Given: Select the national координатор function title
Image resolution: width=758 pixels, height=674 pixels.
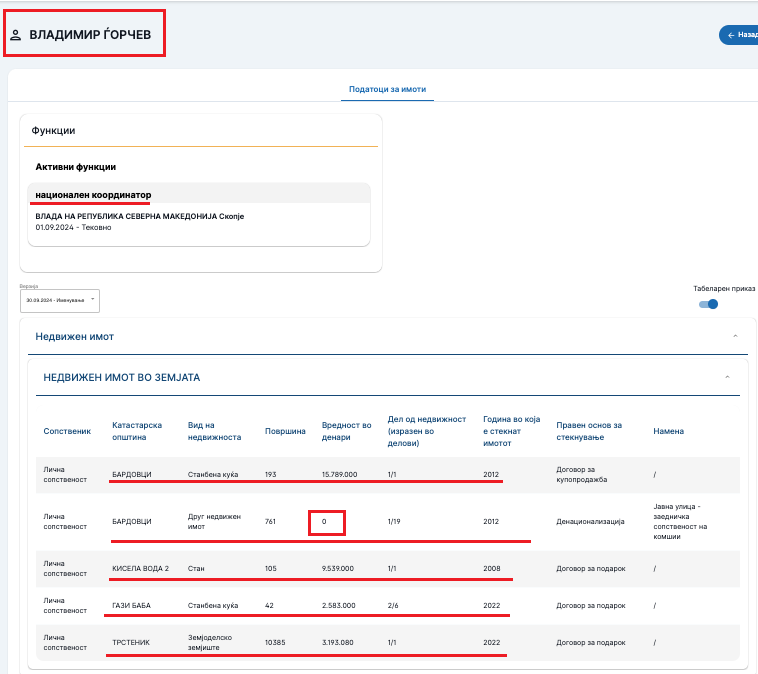Looking at the screenshot, I should click(x=93, y=195).
